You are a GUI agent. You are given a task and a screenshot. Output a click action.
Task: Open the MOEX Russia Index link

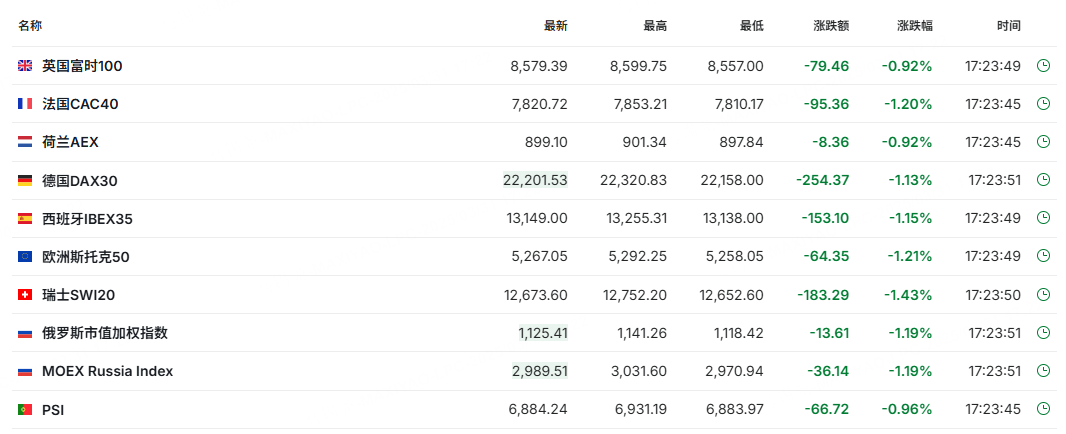pos(107,371)
